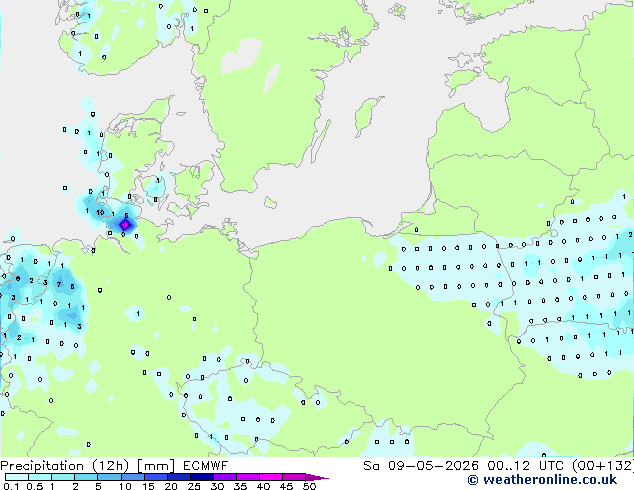Select the 0.1–0.5 mm palest cyan legend swatch
The image size is (634, 490).
point(17,477)
